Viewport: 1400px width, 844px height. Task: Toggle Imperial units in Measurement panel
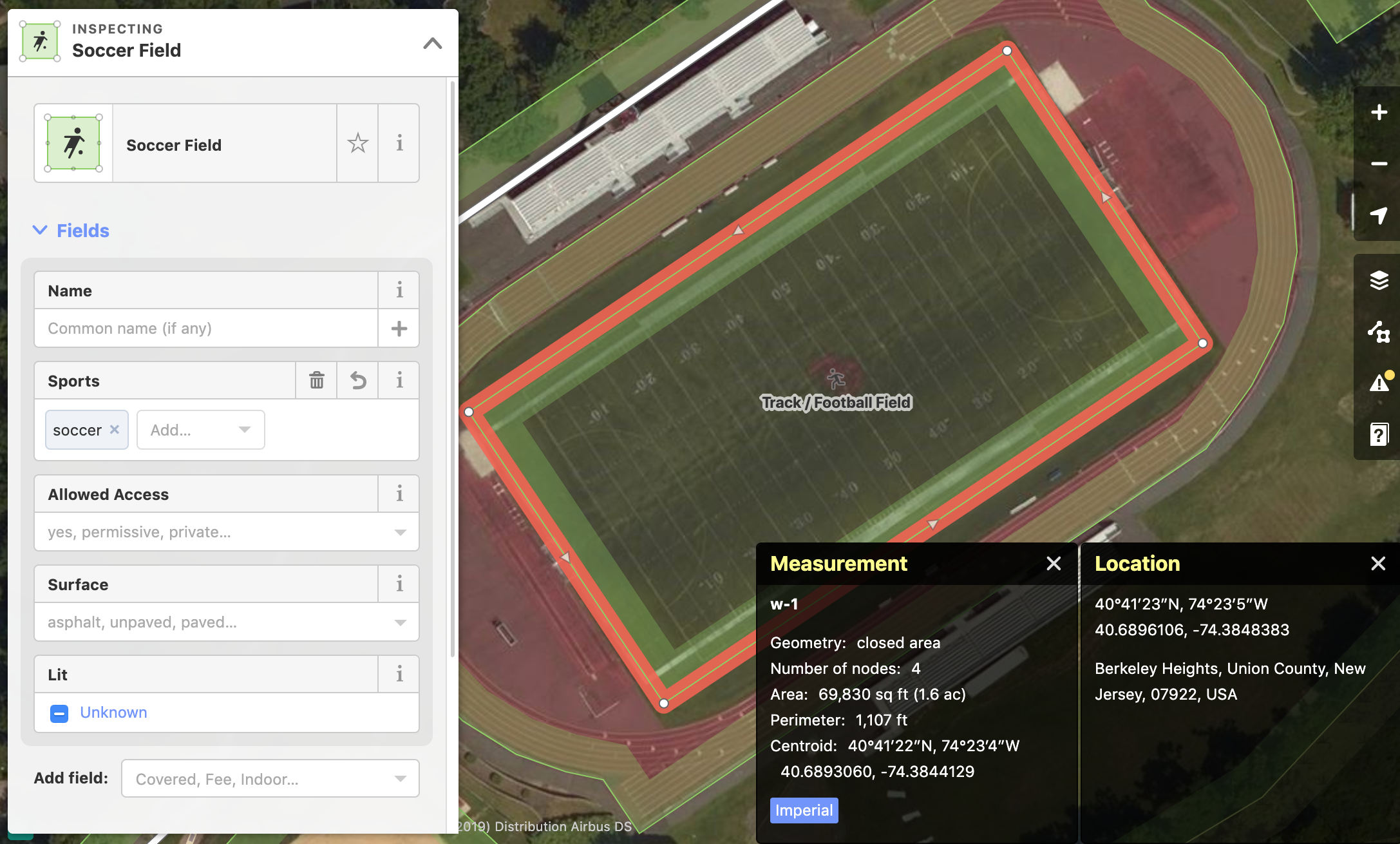(x=804, y=810)
